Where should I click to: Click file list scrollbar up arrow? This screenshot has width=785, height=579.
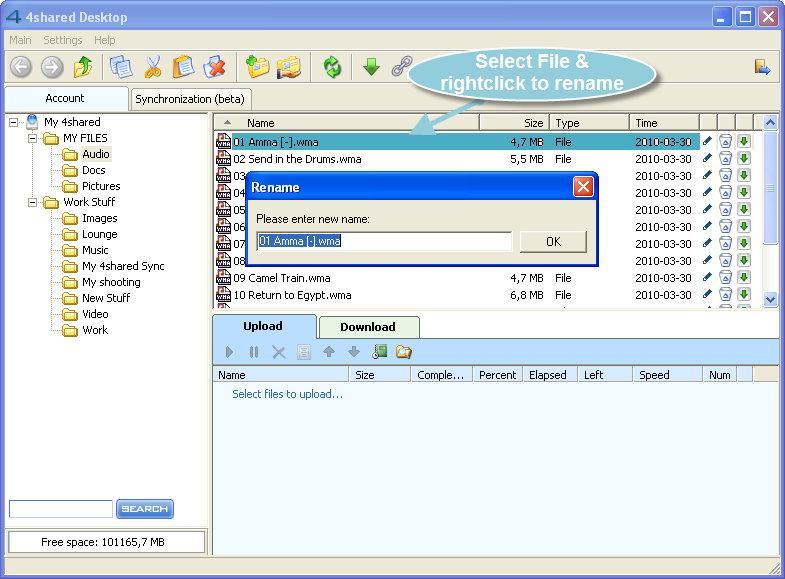[770, 122]
